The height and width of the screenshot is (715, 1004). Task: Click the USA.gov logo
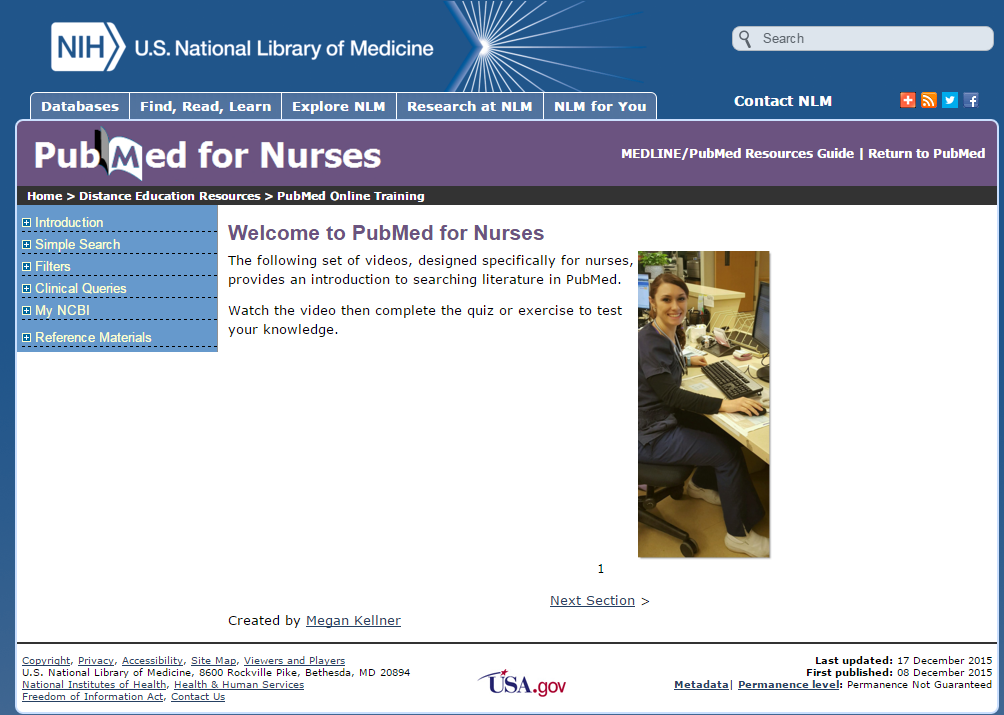tap(522, 683)
